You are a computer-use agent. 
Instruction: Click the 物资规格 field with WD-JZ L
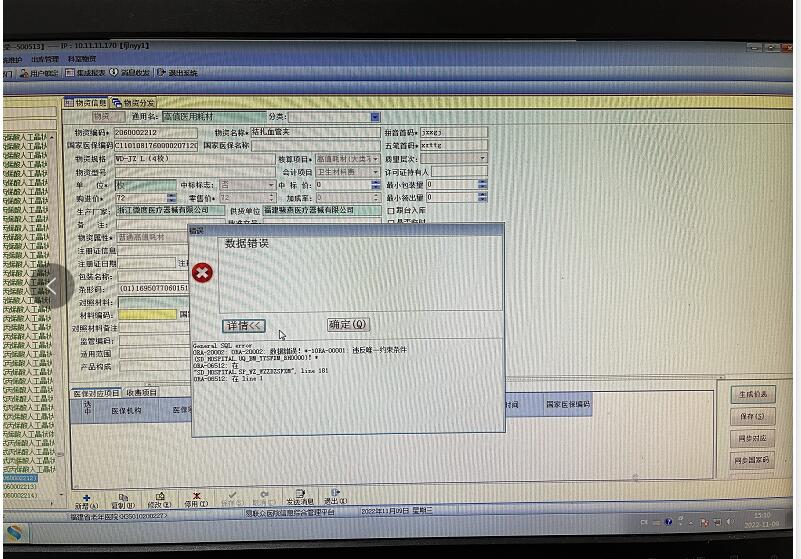(x=195, y=159)
